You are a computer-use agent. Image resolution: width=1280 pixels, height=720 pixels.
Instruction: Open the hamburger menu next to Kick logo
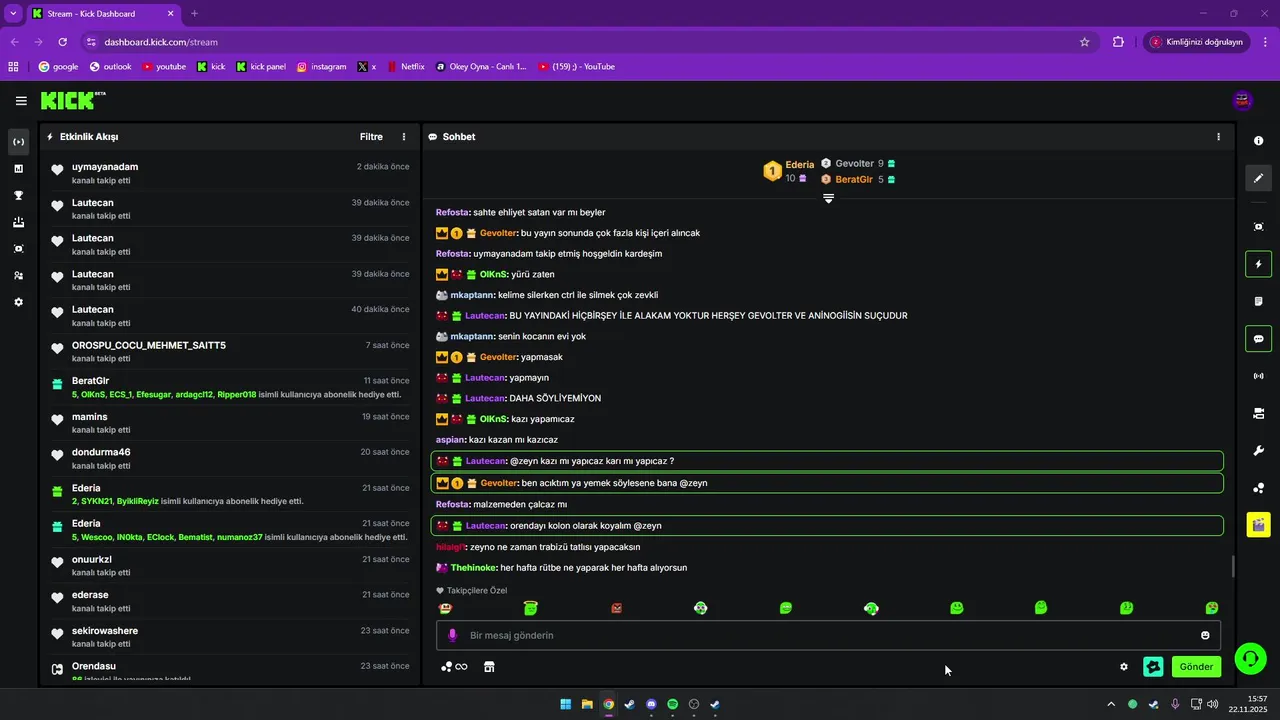pyautogui.click(x=21, y=100)
